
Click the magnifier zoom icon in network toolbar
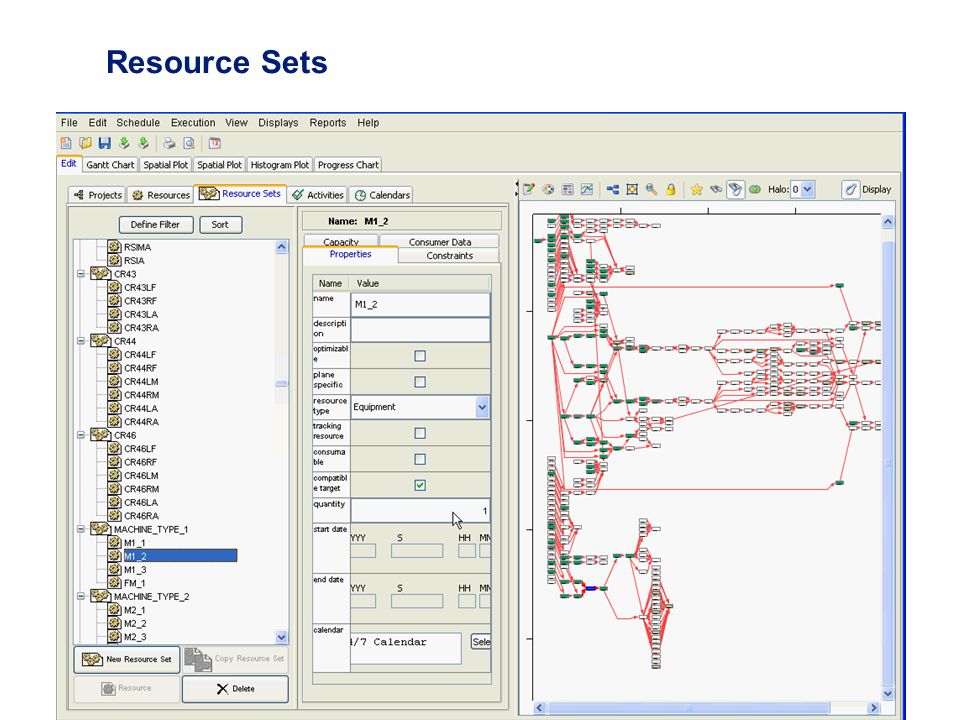pyautogui.click(x=651, y=189)
